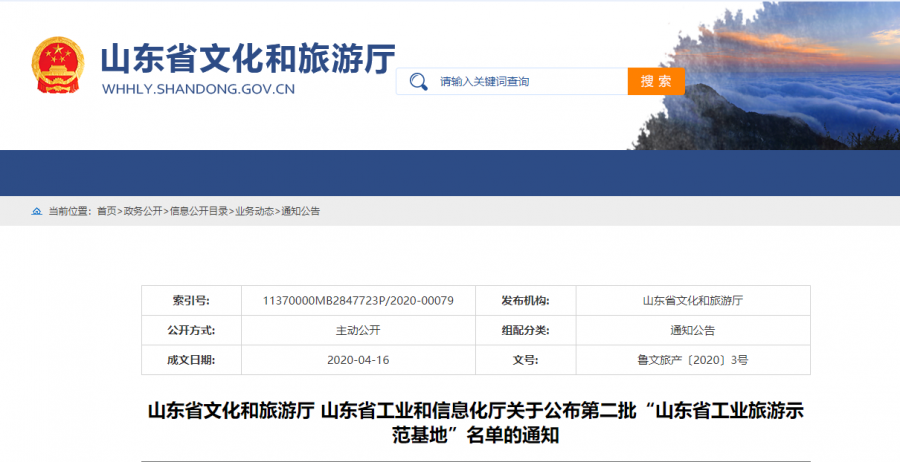The height and width of the screenshot is (462, 900).
Task: Click document number 鲁文旅产〔2020〕3号
Action: (693, 360)
